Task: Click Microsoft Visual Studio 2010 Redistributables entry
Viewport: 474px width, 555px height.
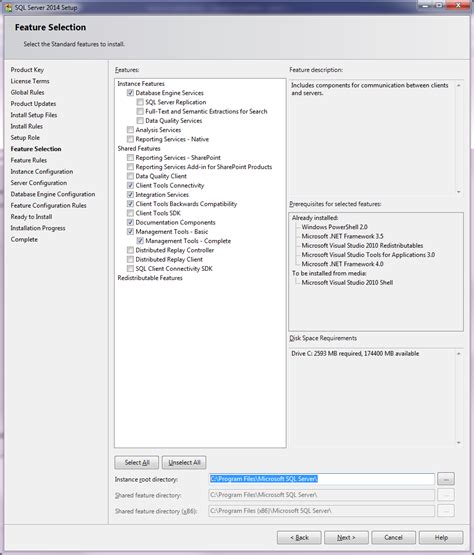Action: coord(362,245)
